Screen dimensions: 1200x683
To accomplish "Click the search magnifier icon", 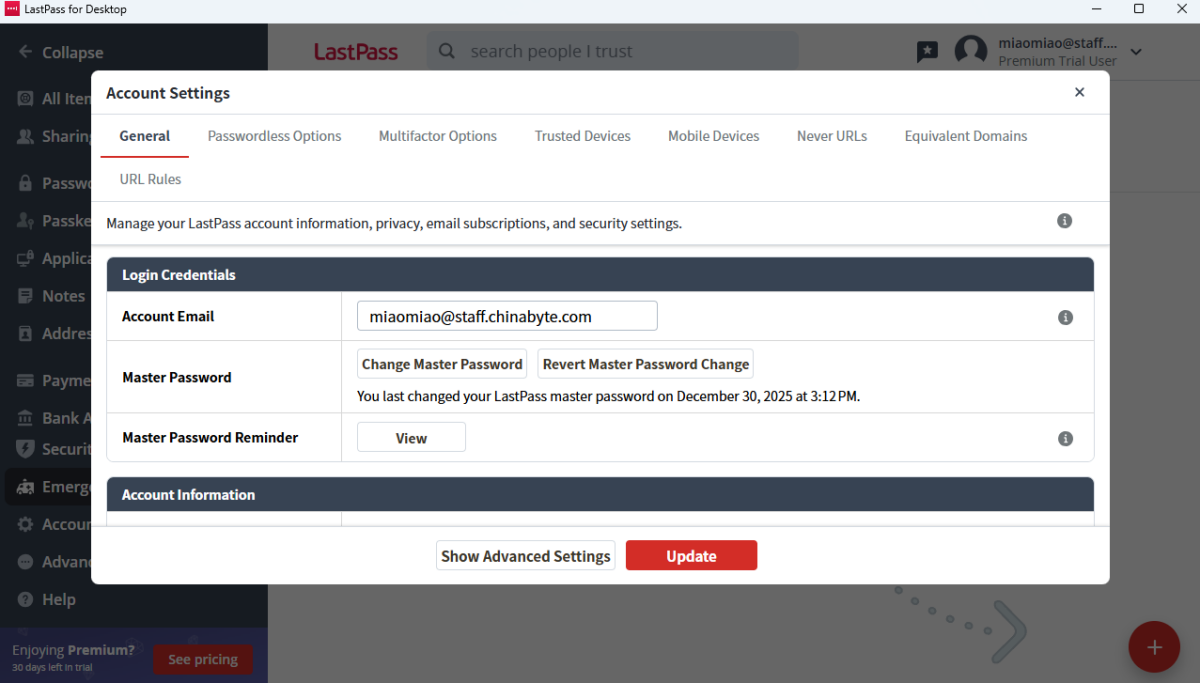I will (x=447, y=51).
